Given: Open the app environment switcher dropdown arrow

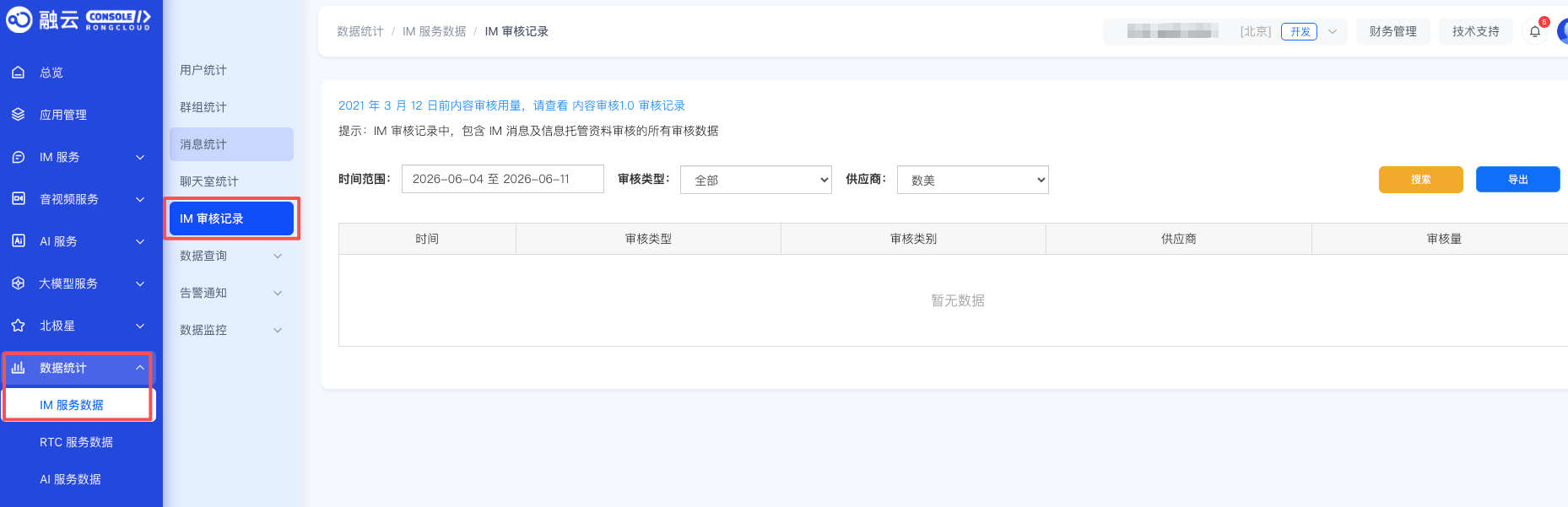Looking at the screenshot, I should click(1333, 31).
